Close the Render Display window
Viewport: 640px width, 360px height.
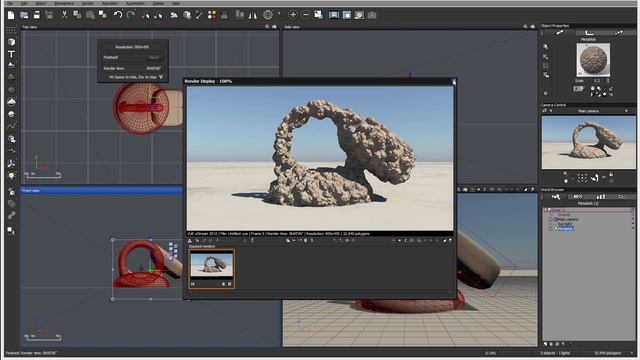454,82
